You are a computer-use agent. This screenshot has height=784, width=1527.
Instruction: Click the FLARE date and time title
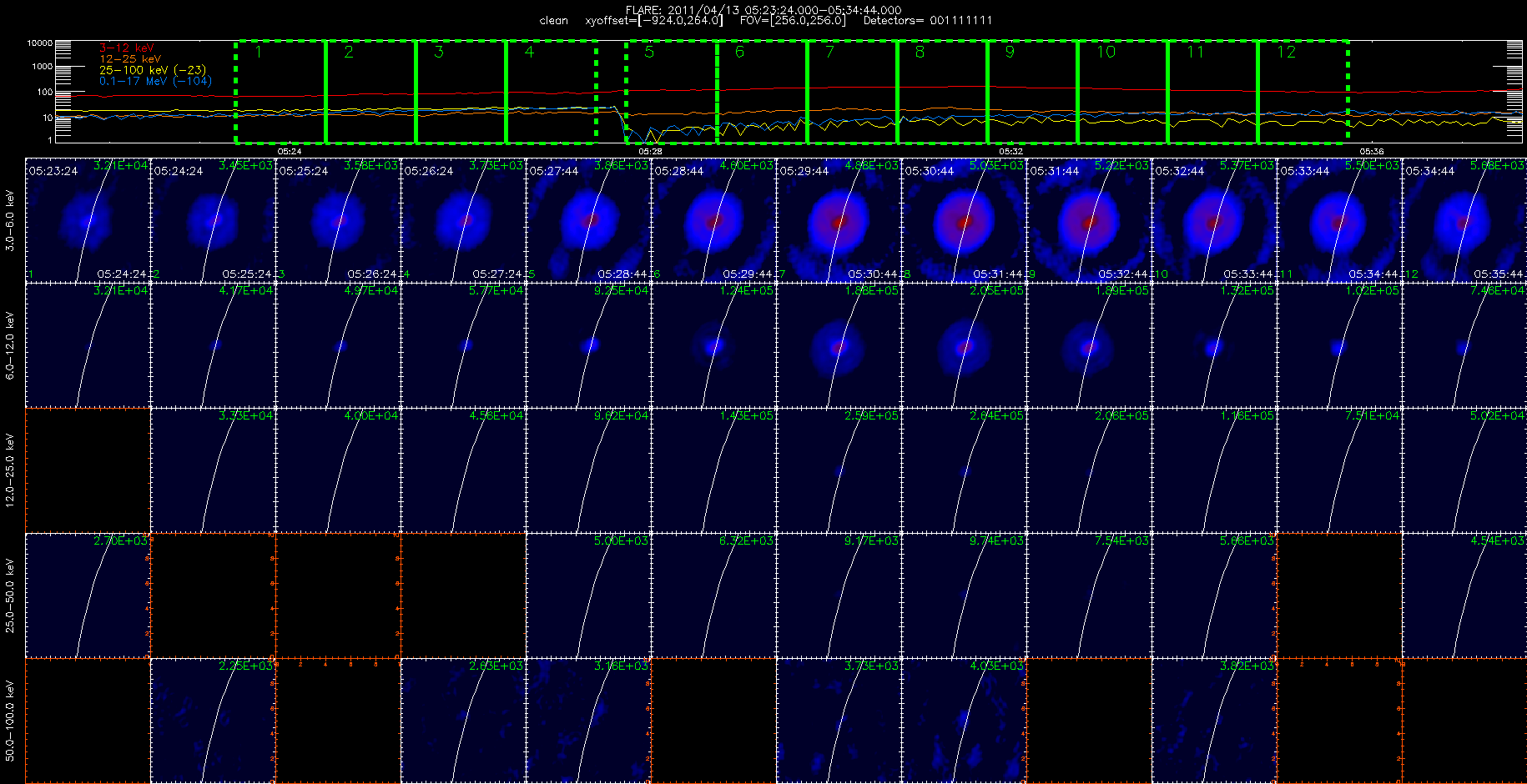tap(763, 10)
